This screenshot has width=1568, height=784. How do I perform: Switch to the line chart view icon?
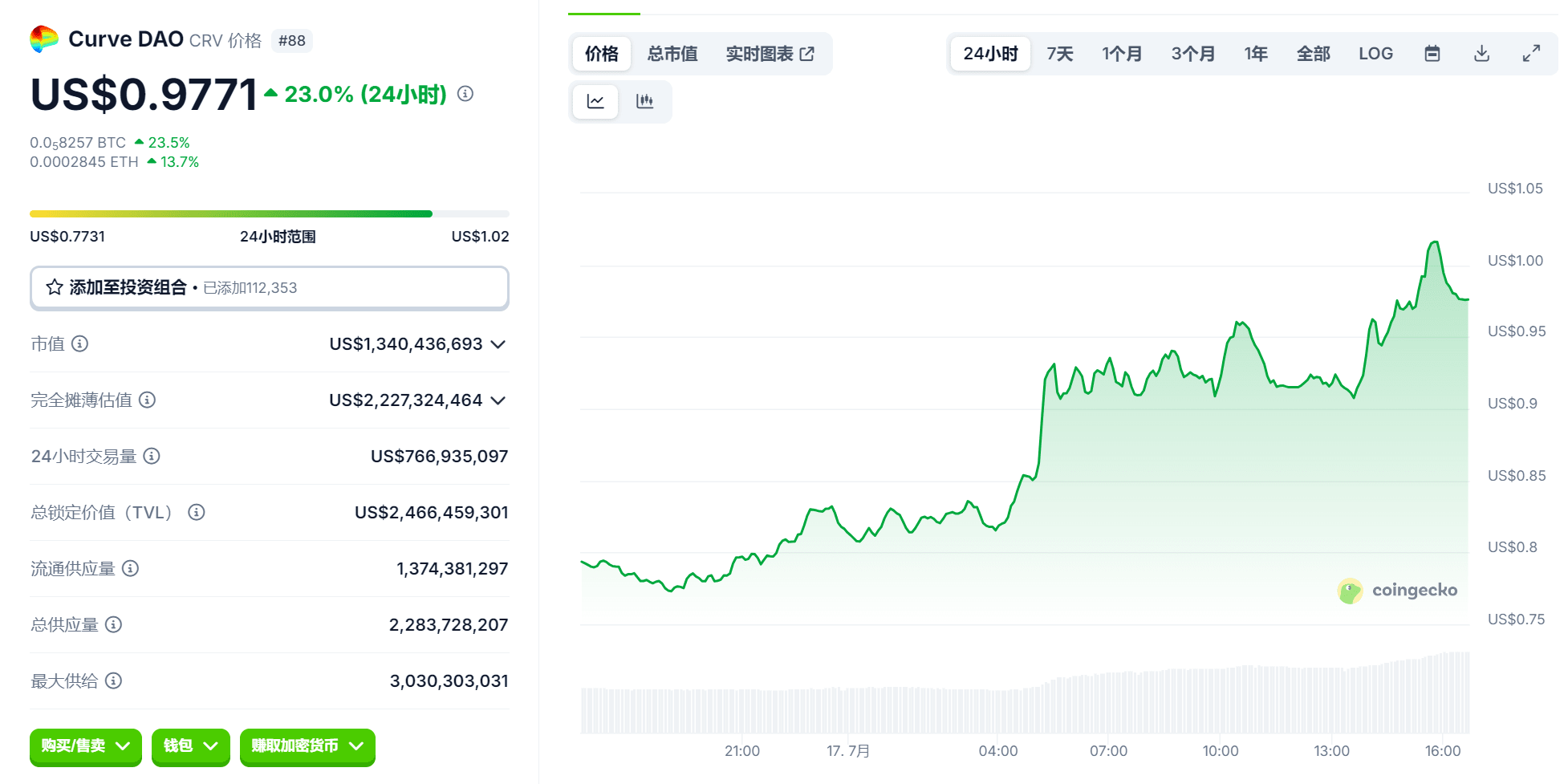(595, 101)
